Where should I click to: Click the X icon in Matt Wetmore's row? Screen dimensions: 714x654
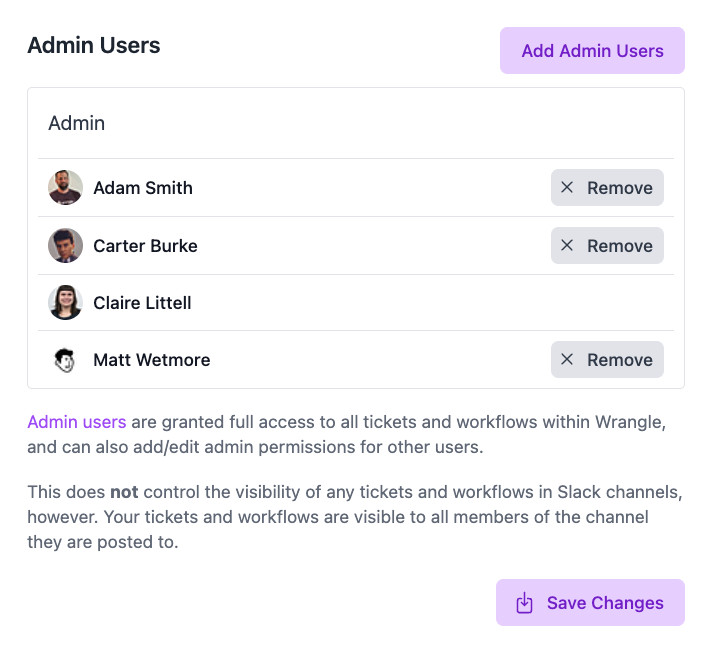click(567, 360)
